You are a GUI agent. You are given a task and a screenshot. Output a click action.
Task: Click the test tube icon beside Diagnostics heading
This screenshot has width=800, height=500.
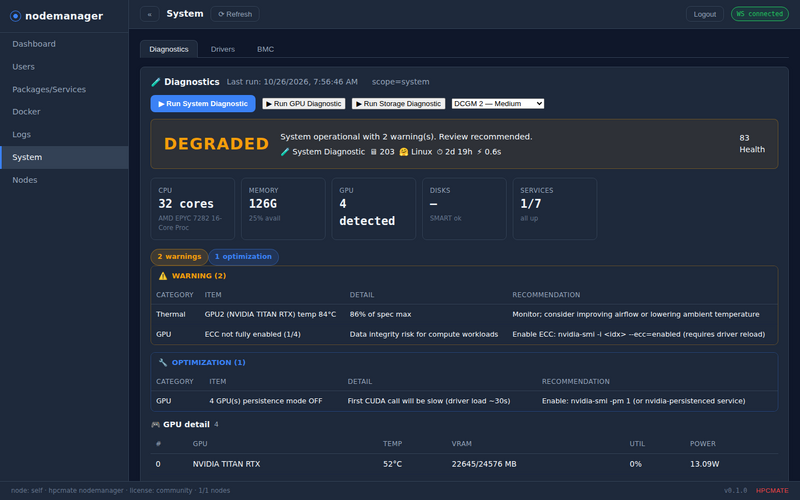point(156,82)
